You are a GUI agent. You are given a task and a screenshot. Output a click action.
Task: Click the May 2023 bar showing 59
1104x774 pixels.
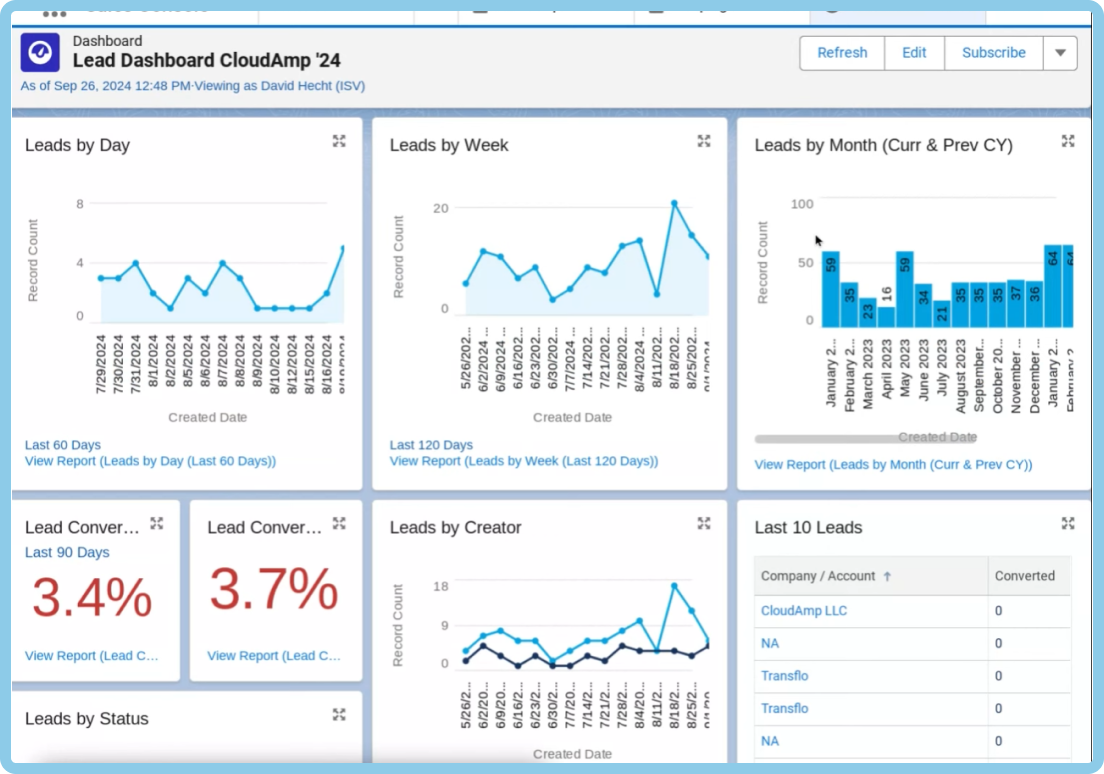pyautogui.click(x=905, y=289)
